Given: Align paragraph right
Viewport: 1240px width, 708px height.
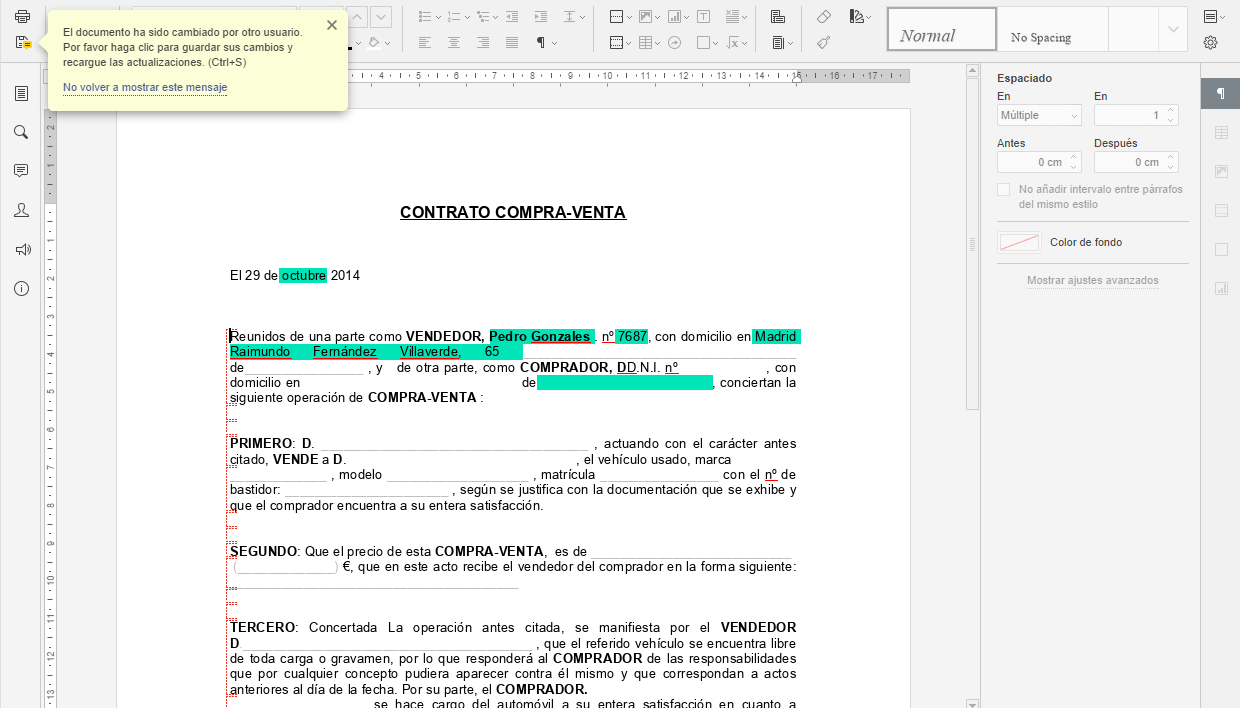Looking at the screenshot, I should (x=483, y=42).
